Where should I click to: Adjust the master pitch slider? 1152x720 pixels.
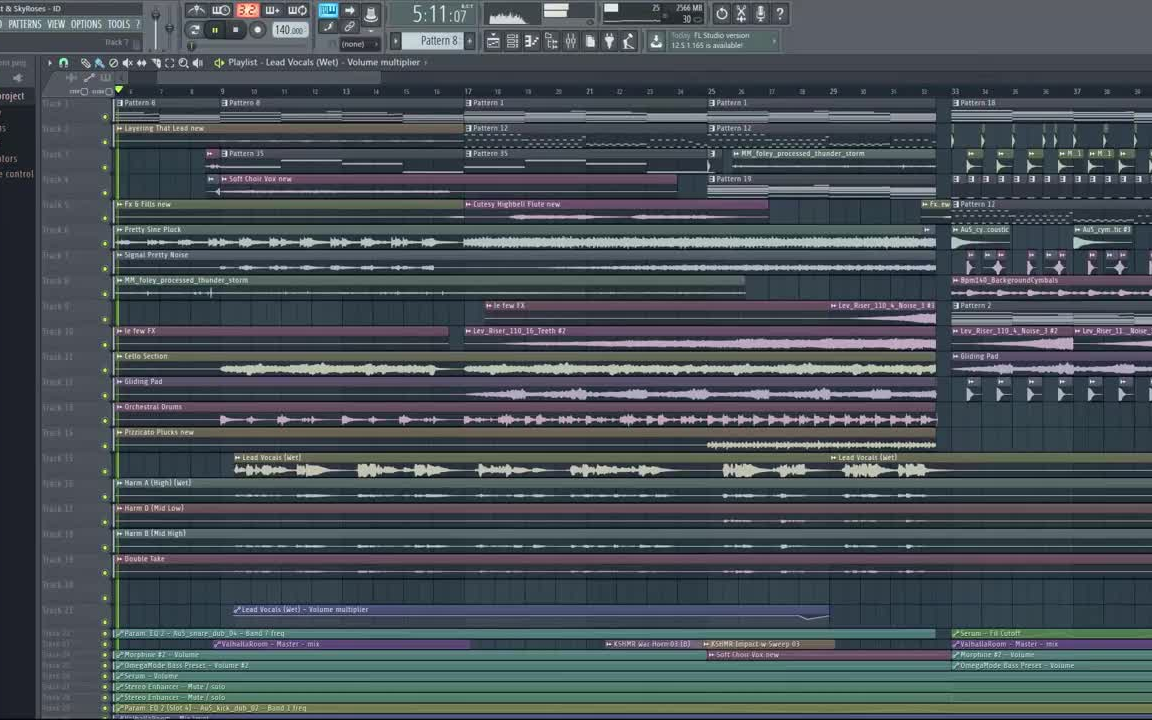point(170,28)
